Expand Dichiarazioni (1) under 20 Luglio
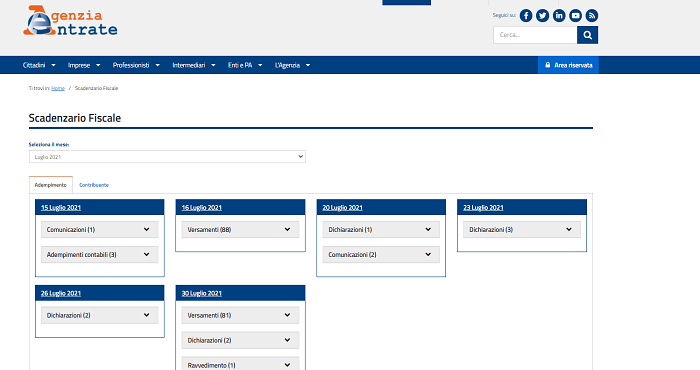This screenshot has height=370, width=700. point(381,229)
